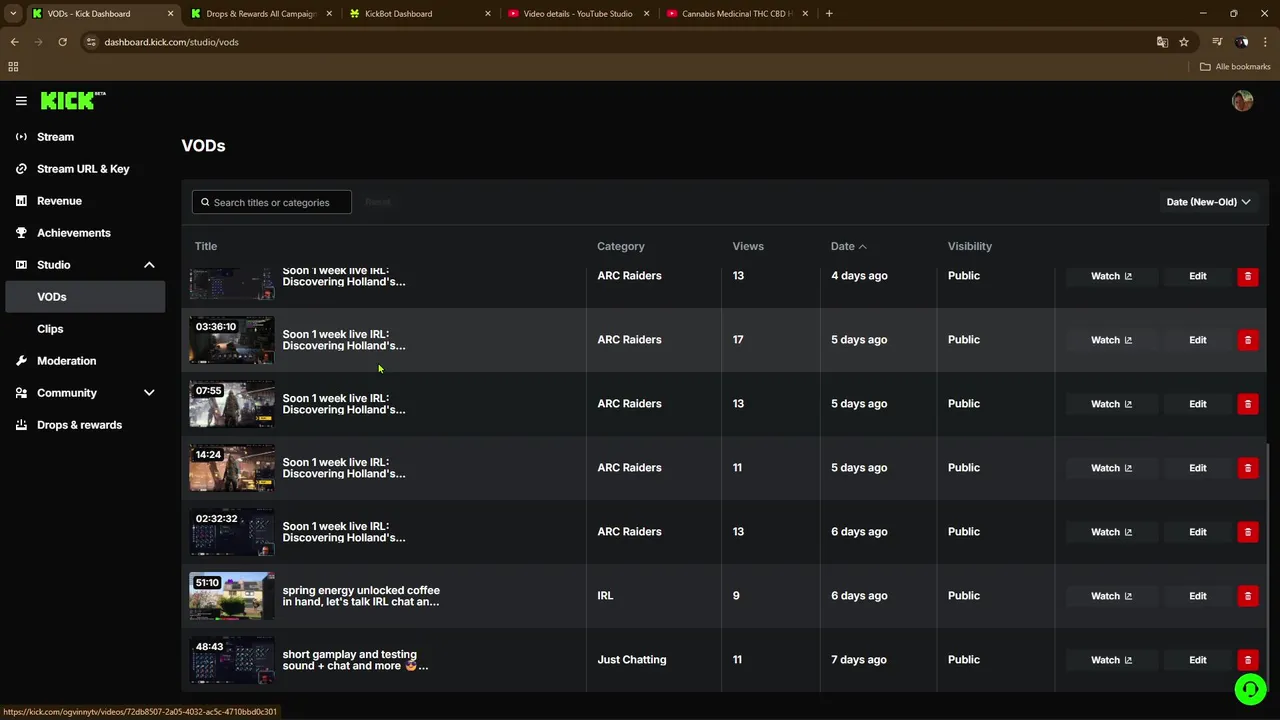Expand the Community sidebar section

[x=149, y=393]
